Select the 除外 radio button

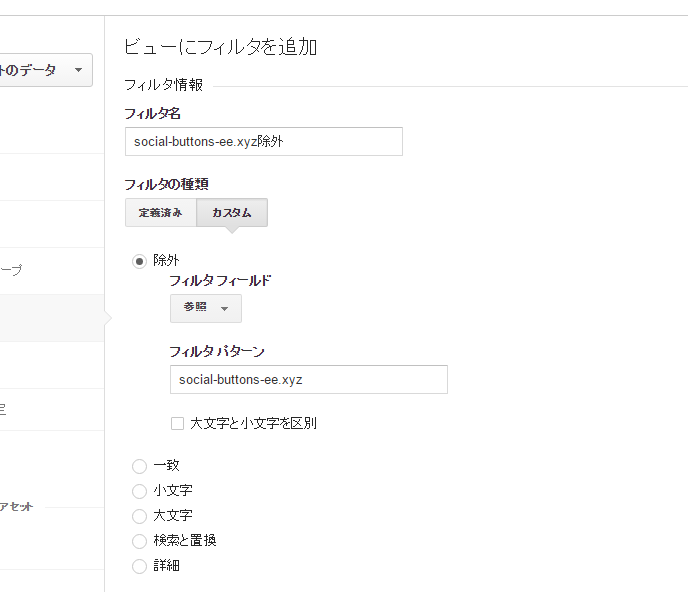139,262
